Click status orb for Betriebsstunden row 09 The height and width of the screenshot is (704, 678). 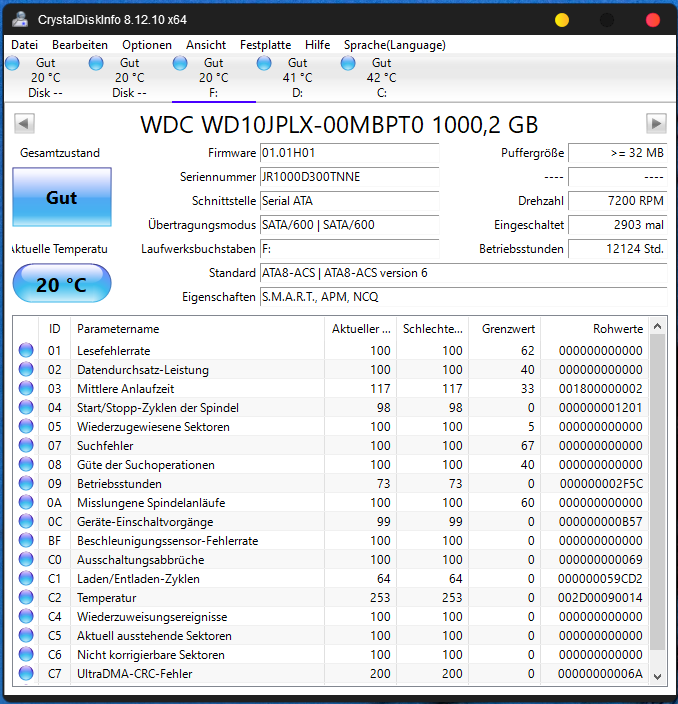(26, 483)
